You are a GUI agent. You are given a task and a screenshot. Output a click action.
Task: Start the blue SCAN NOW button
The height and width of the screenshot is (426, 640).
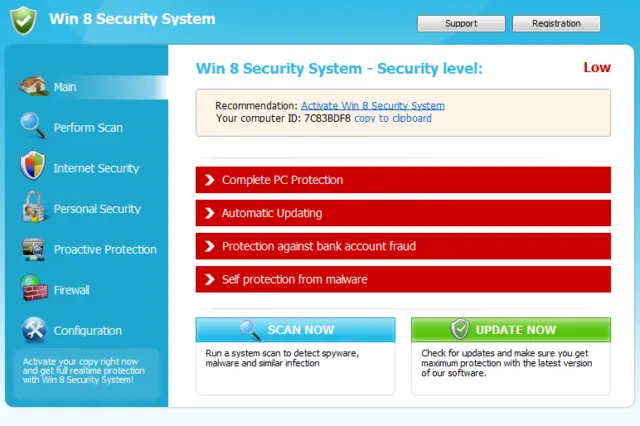[x=296, y=330]
